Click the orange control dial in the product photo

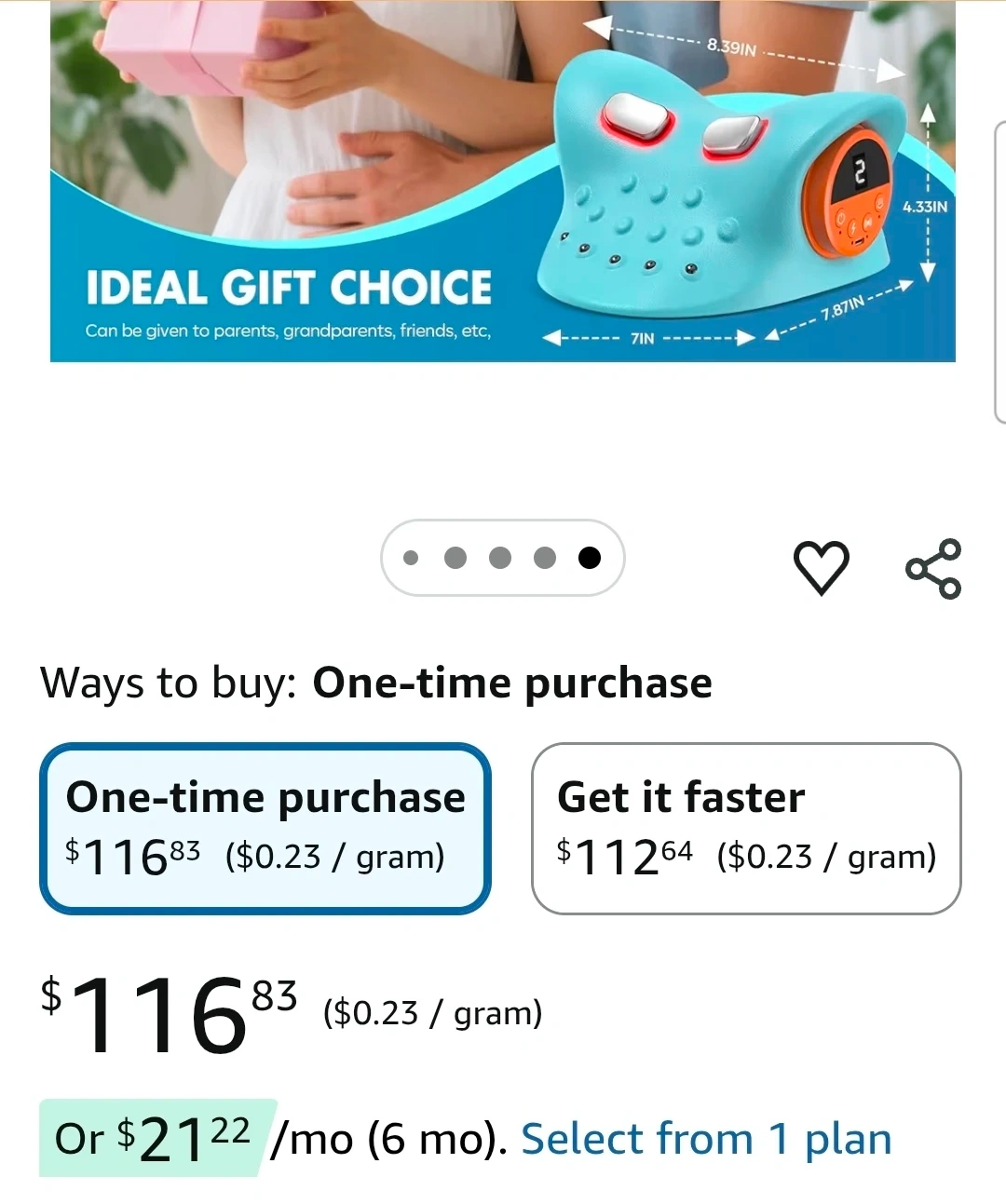(853, 203)
